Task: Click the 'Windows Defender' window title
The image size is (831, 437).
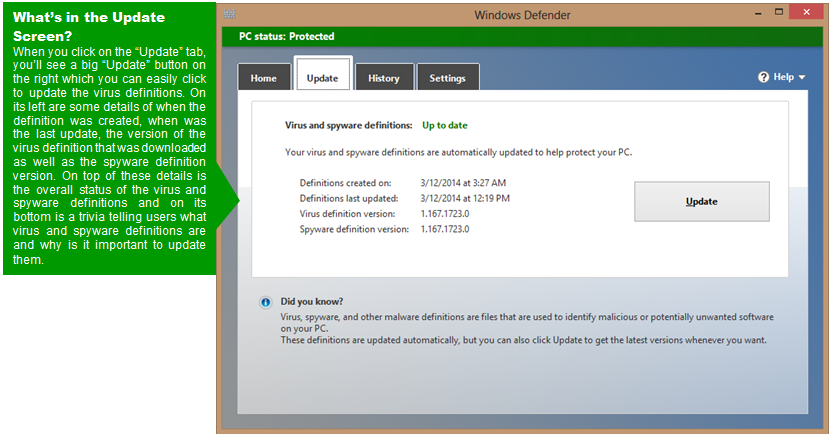Action: coord(522,15)
